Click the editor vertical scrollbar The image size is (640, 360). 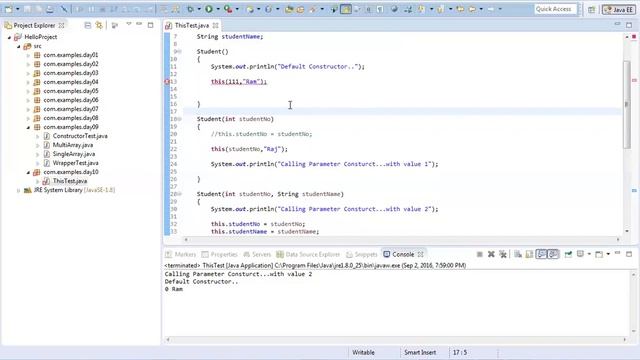click(627, 104)
